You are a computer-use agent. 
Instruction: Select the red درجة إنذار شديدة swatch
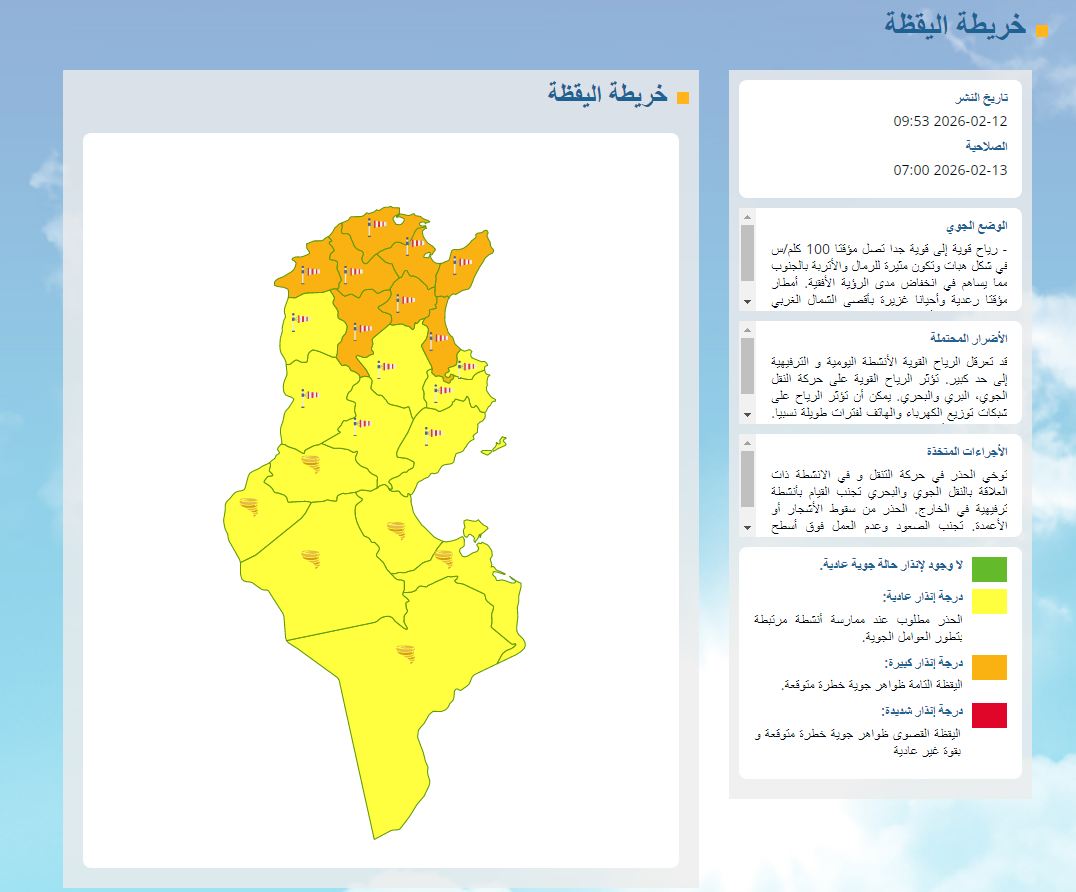tap(989, 715)
